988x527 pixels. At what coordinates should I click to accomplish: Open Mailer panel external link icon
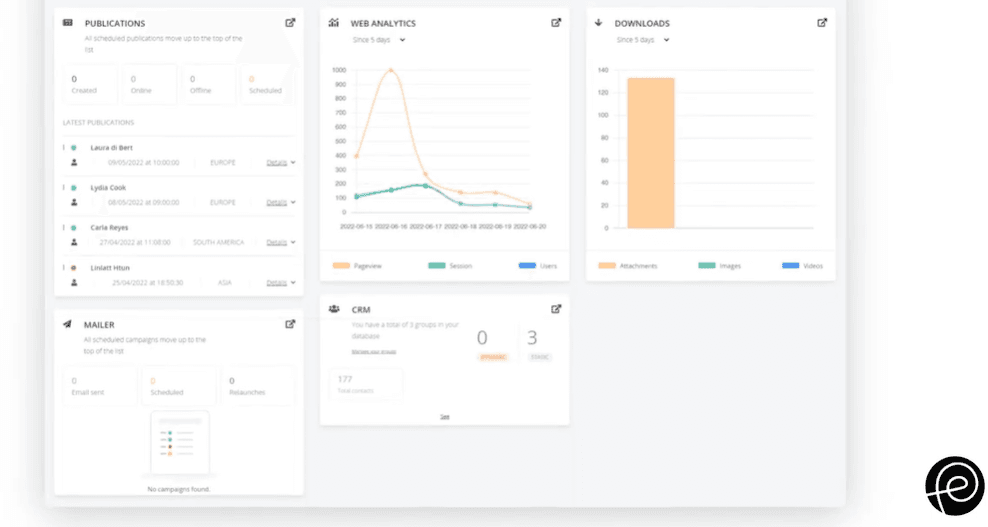pyautogui.click(x=290, y=324)
